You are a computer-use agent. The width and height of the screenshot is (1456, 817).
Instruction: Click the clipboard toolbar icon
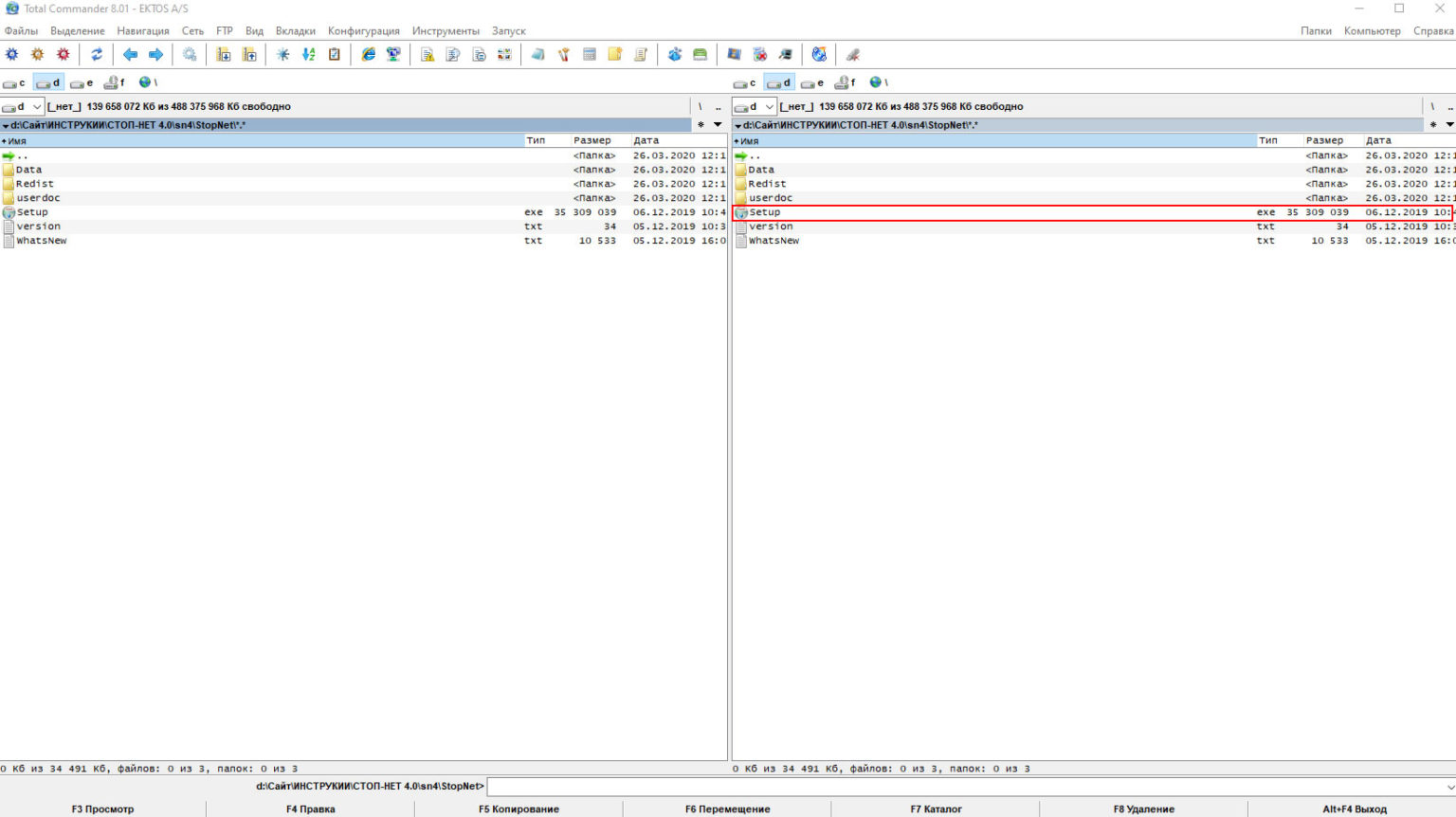(x=334, y=55)
